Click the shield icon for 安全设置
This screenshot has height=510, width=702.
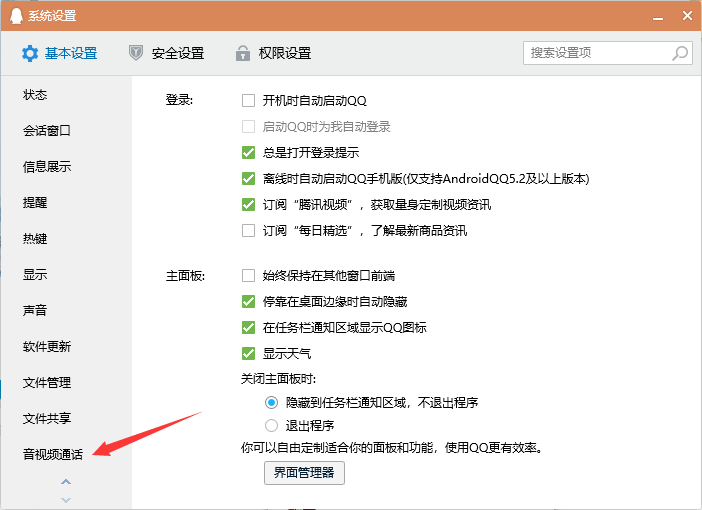click(136, 53)
